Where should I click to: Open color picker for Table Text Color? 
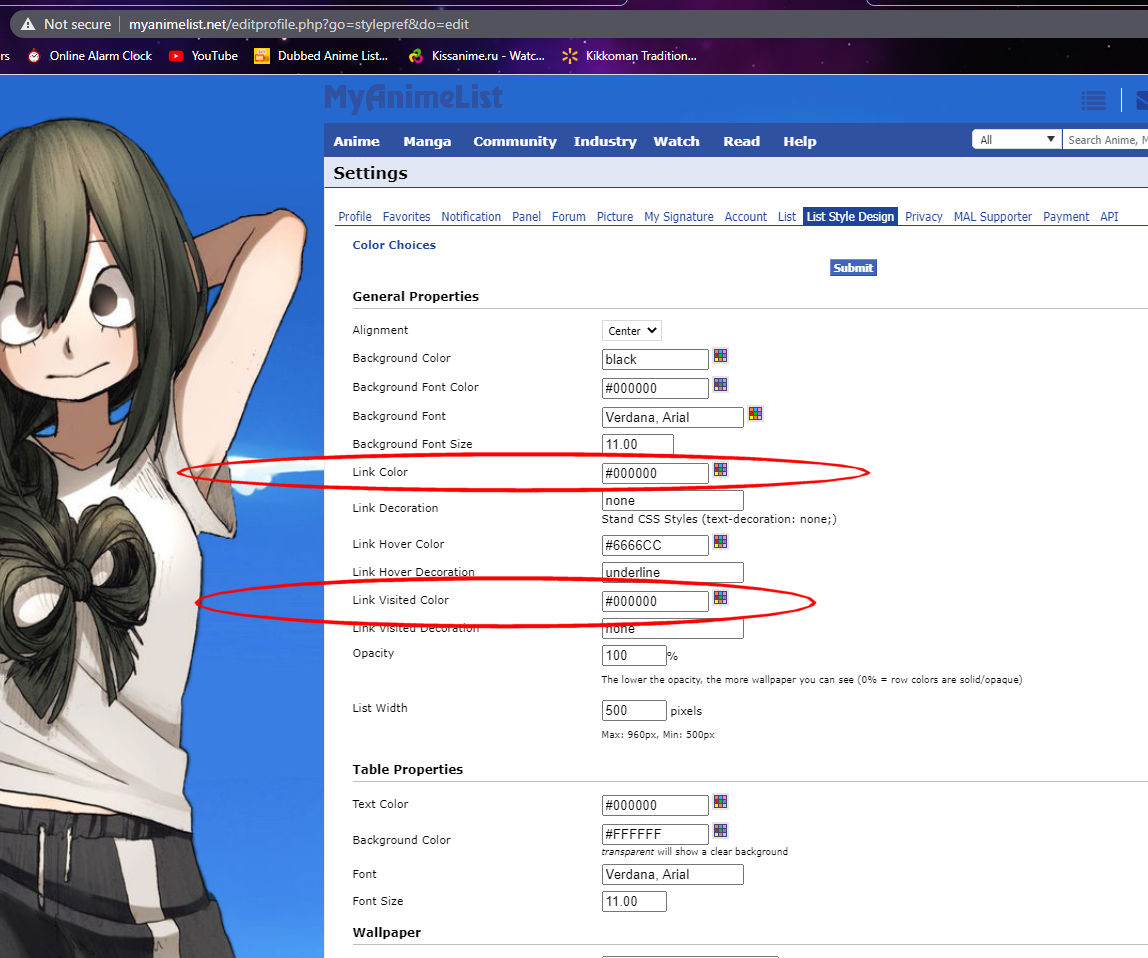pyautogui.click(x=720, y=802)
